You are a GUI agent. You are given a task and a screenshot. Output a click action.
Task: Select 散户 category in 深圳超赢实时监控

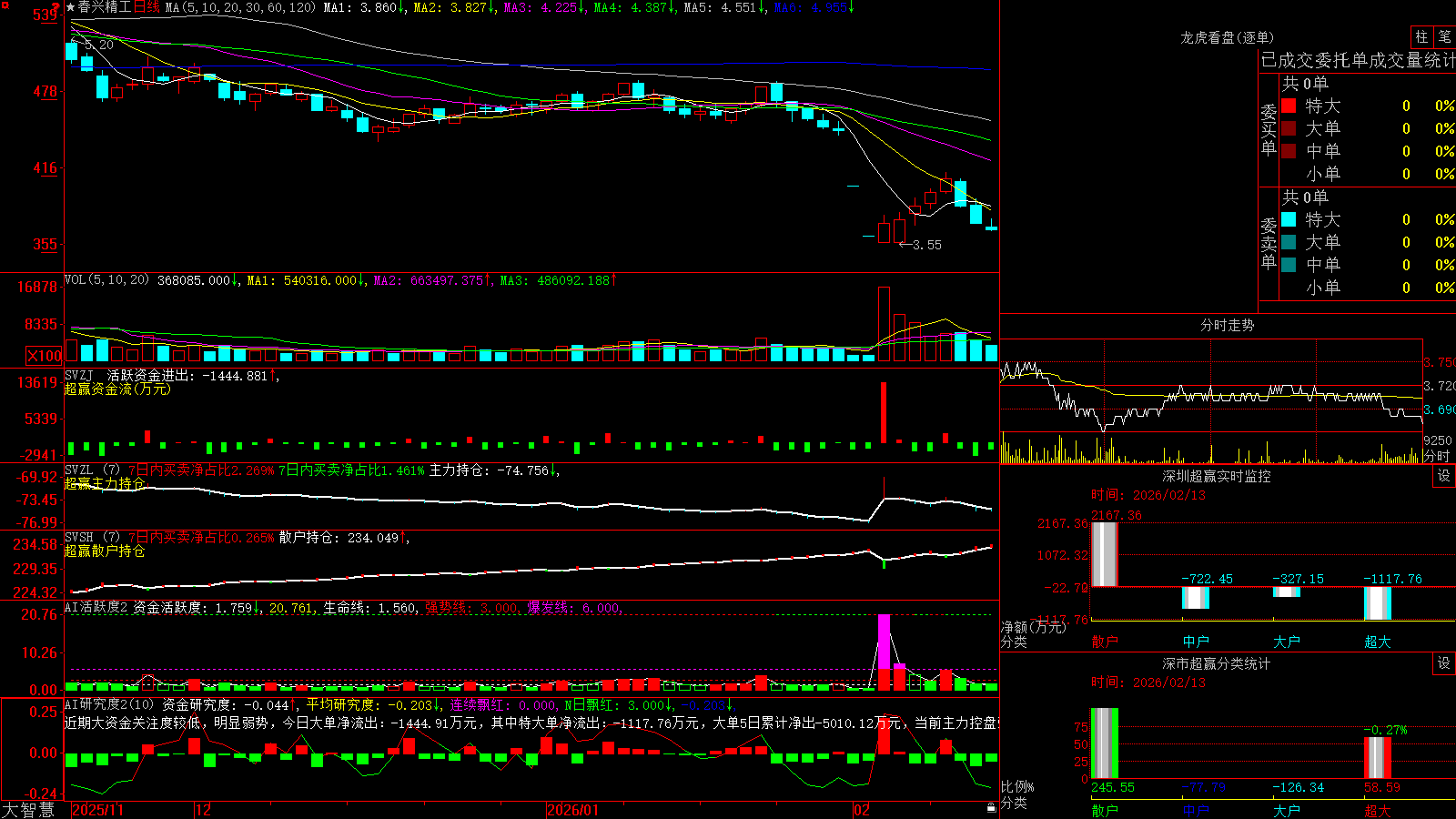pos(1105,642)
